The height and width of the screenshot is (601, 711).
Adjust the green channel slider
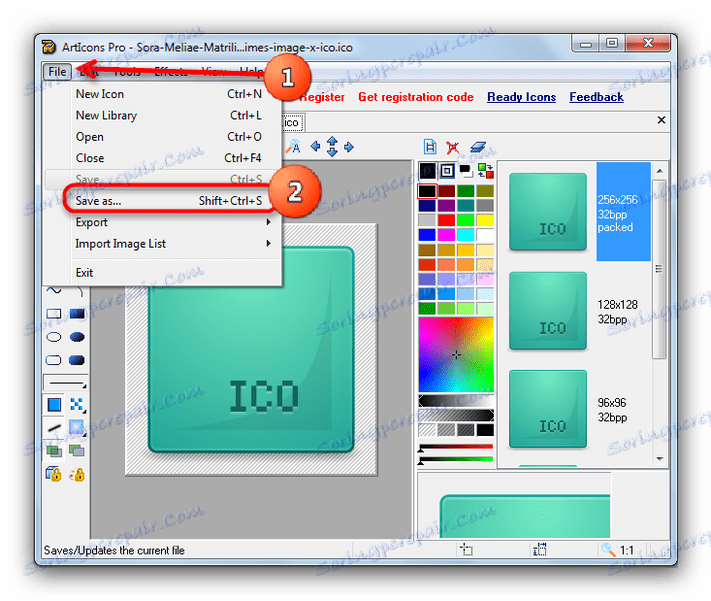coord(456,460)
